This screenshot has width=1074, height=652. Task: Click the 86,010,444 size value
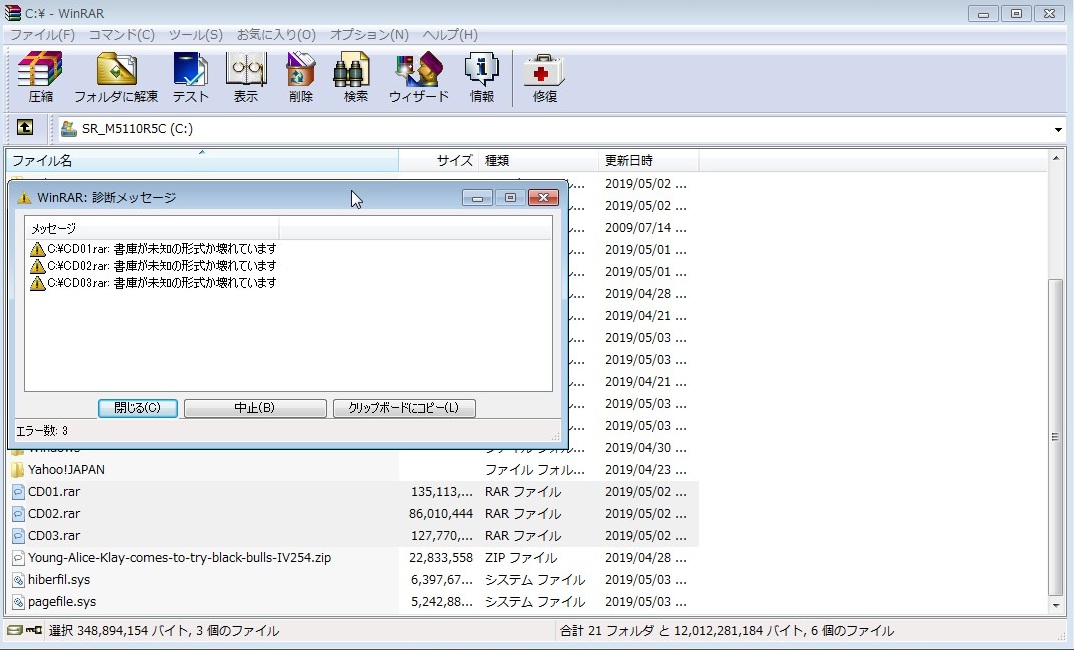441,514
